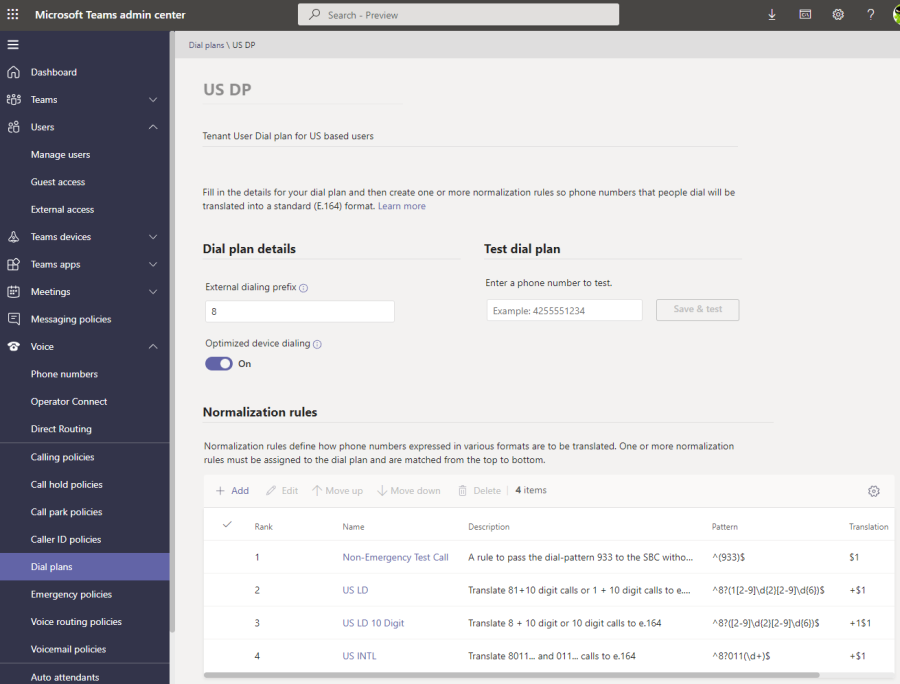Collapse the Voice section chevron

click(x=153, y=347)
